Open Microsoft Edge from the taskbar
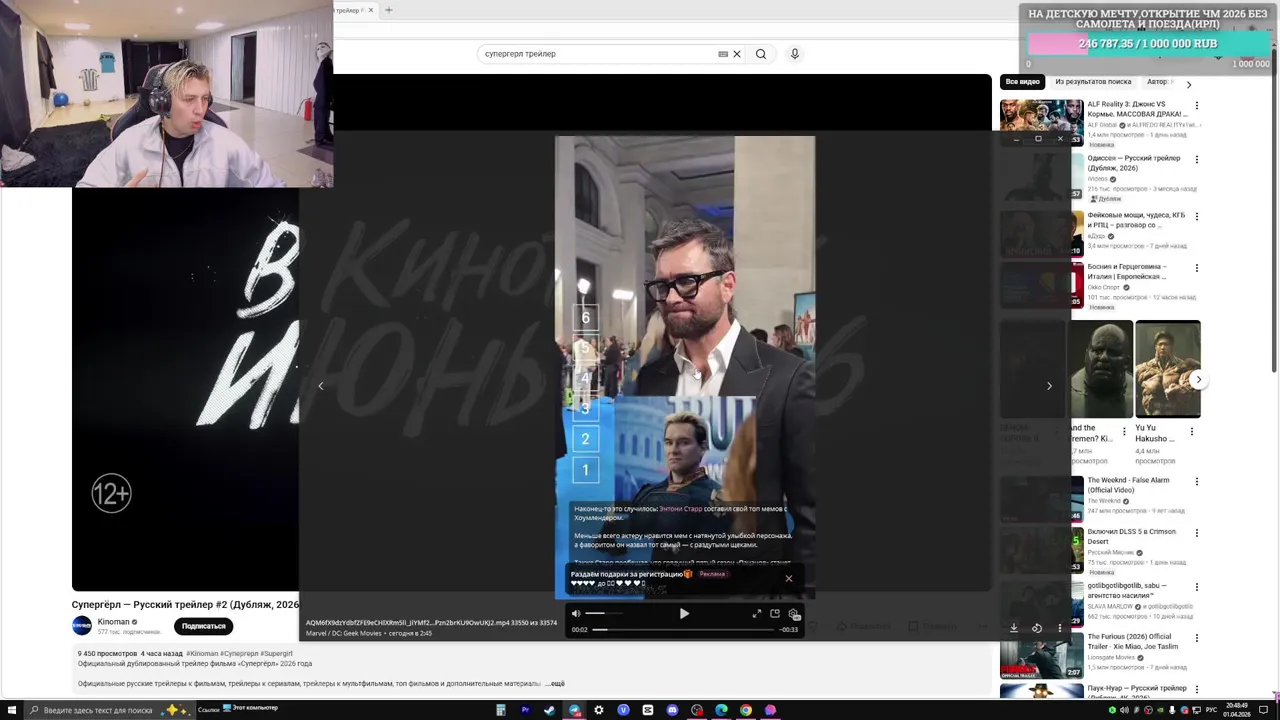Image resolution: width=1280 pixels, height=720 pixels. 721,710
